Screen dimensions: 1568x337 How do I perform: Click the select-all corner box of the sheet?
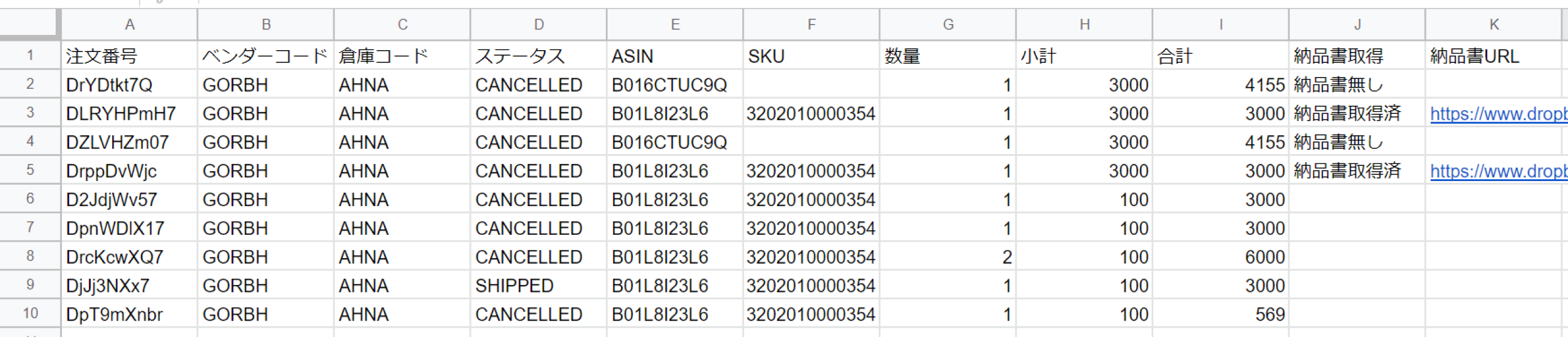click(x=29, y=24)
